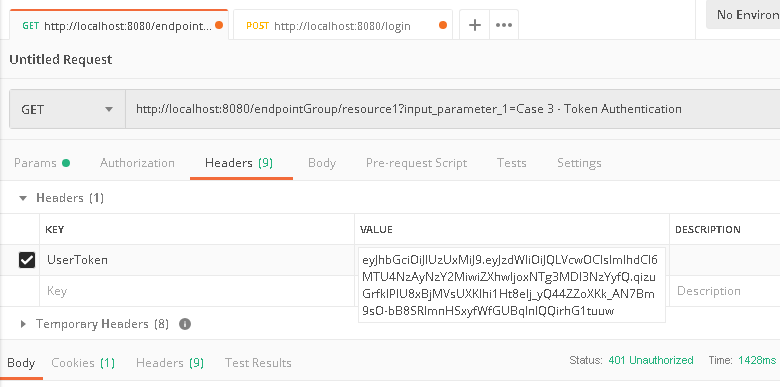Image resolution: width=780 pixels, height=387 pixels.
Task: Uncheck the UserToken header checkbox
Action: (27, 260)
